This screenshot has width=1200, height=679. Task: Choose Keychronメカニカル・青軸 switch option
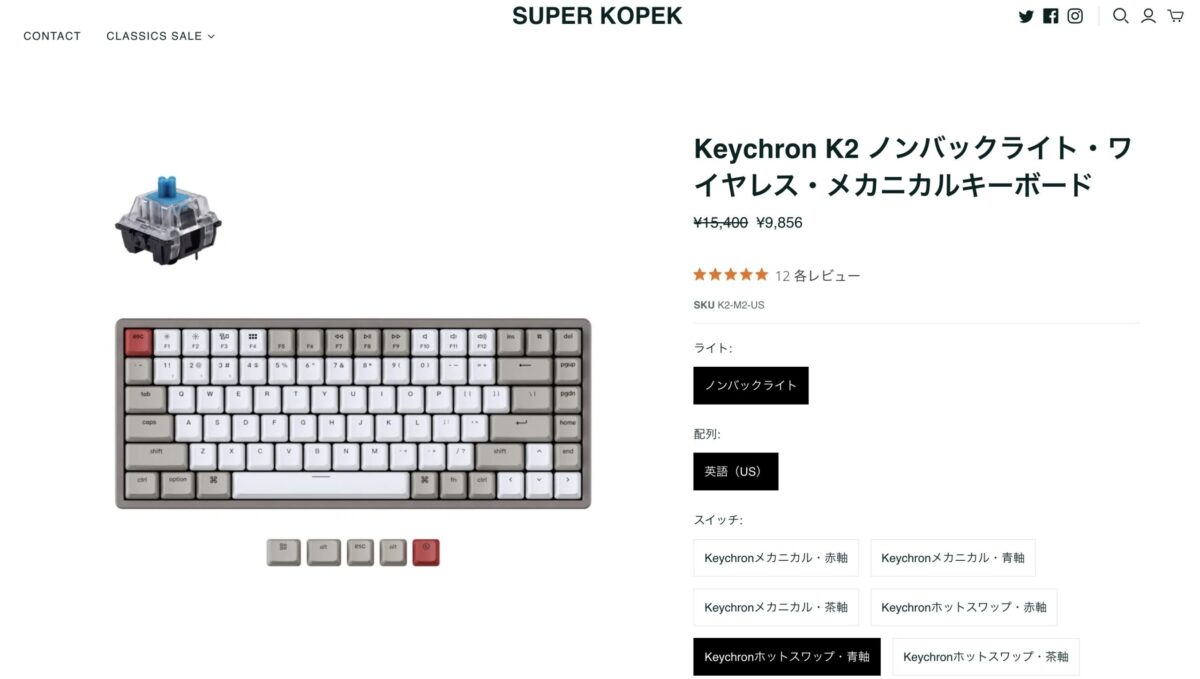point(952,558)
